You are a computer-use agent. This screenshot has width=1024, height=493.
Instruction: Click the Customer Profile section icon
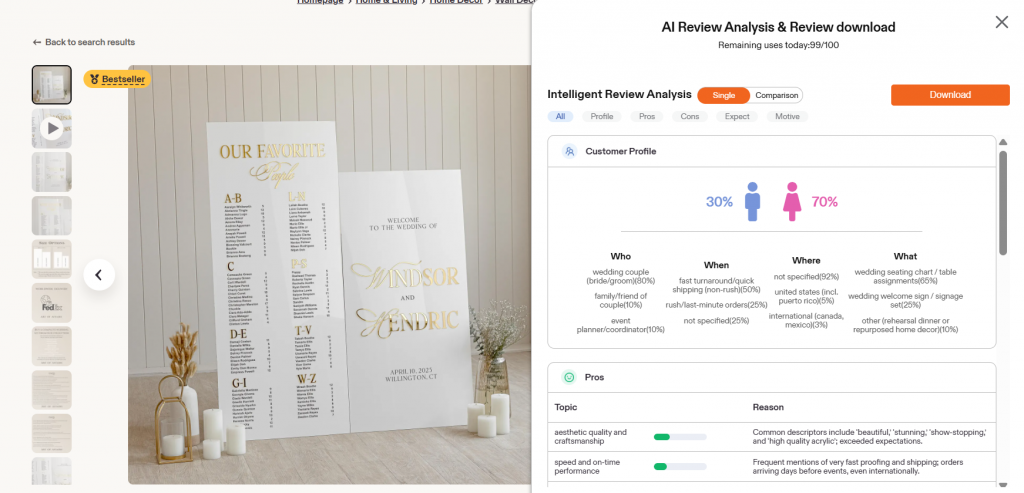tap(569, 151)
